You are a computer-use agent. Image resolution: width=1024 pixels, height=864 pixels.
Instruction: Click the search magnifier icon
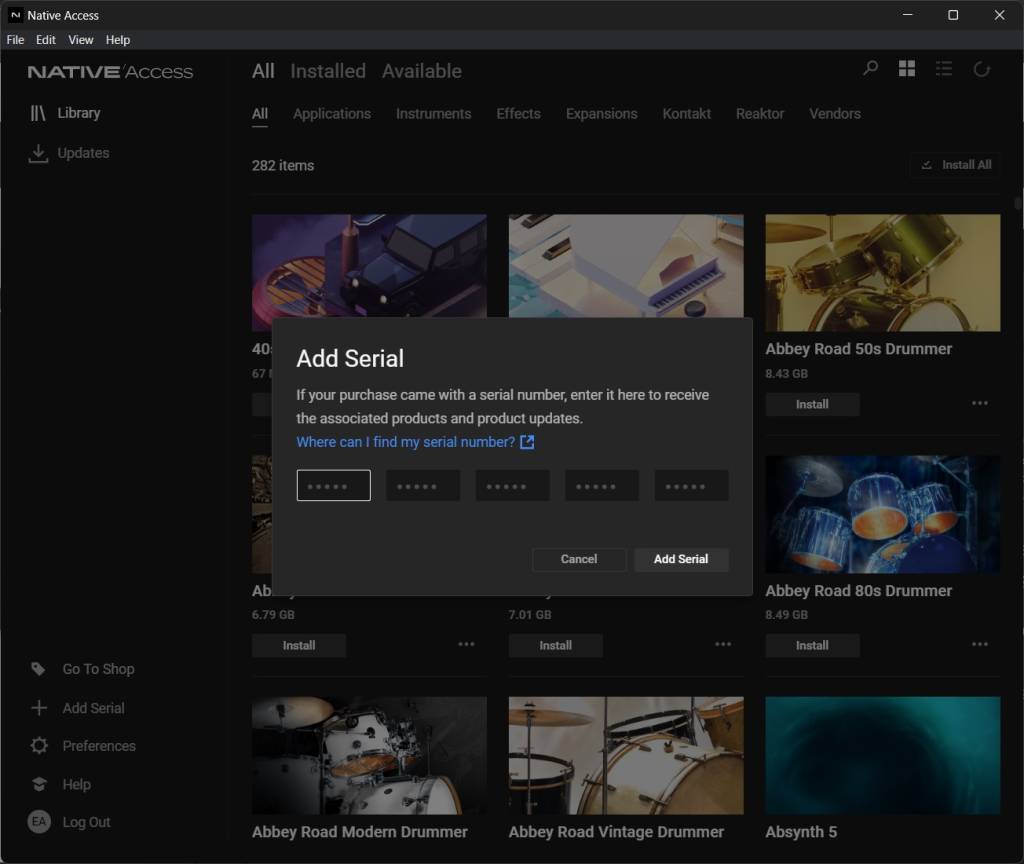(870, 68)
